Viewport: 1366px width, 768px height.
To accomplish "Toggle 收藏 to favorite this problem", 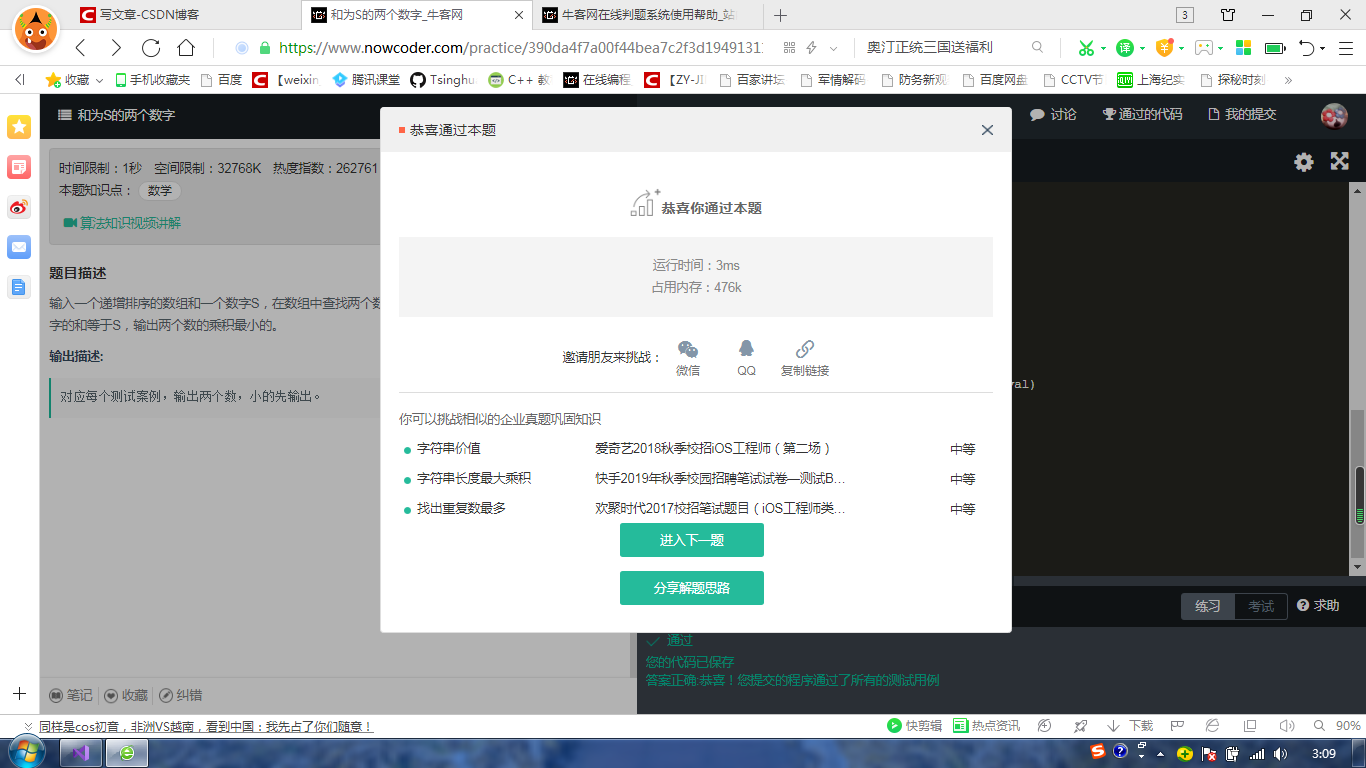I will [x=129, y=696].
